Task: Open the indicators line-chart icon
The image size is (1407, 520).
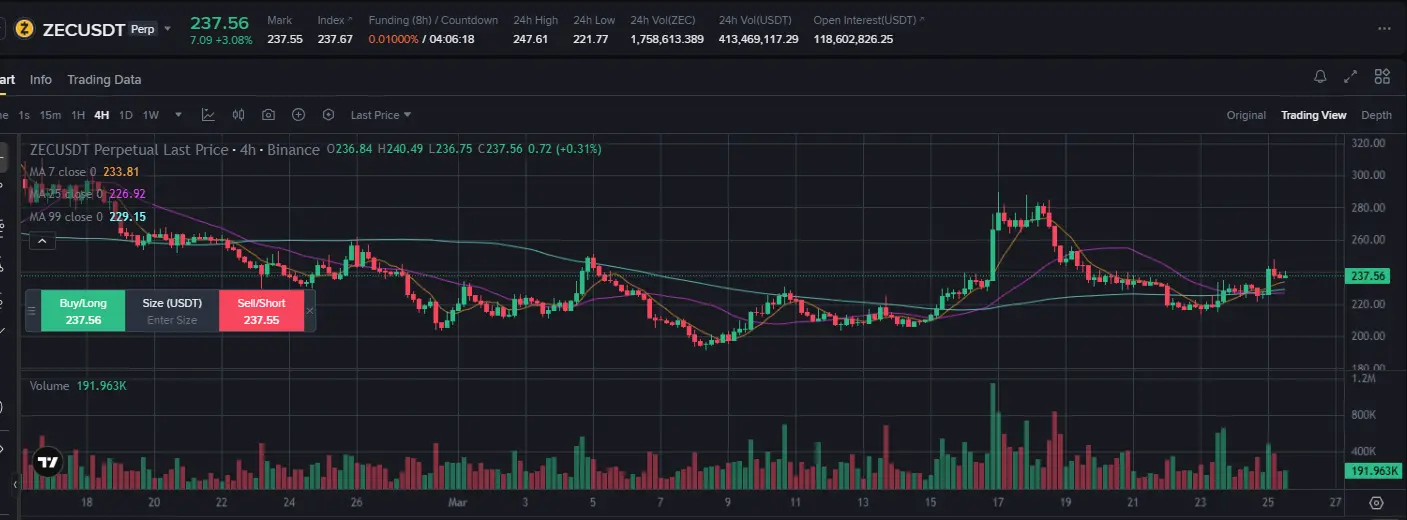Action: tap(208, 115)
